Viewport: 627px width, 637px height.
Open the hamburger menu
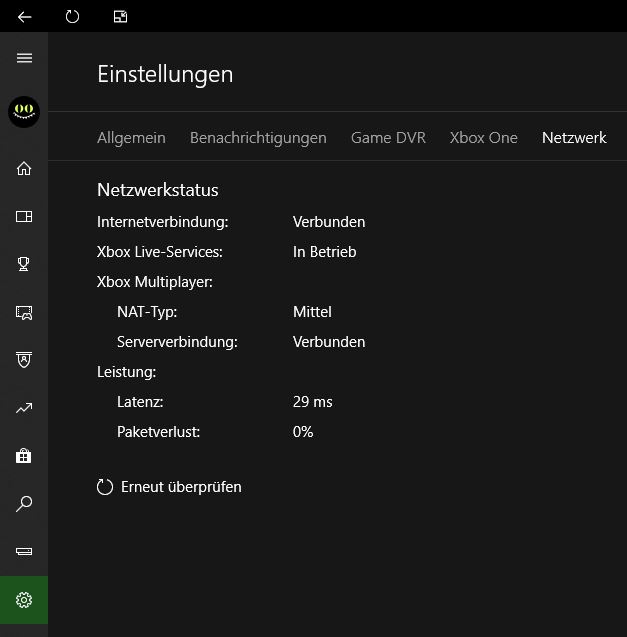click(x=24, y=58)
